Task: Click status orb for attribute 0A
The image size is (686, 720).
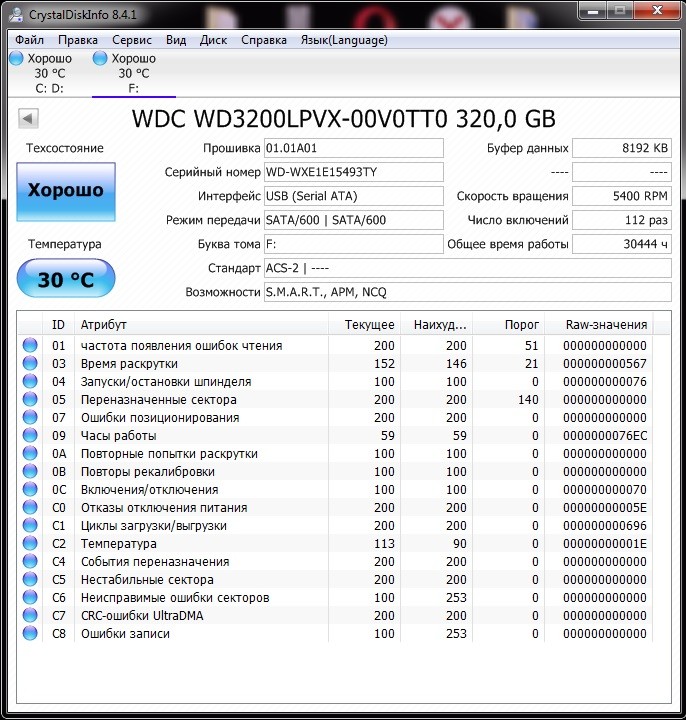Action: point(30,453)
